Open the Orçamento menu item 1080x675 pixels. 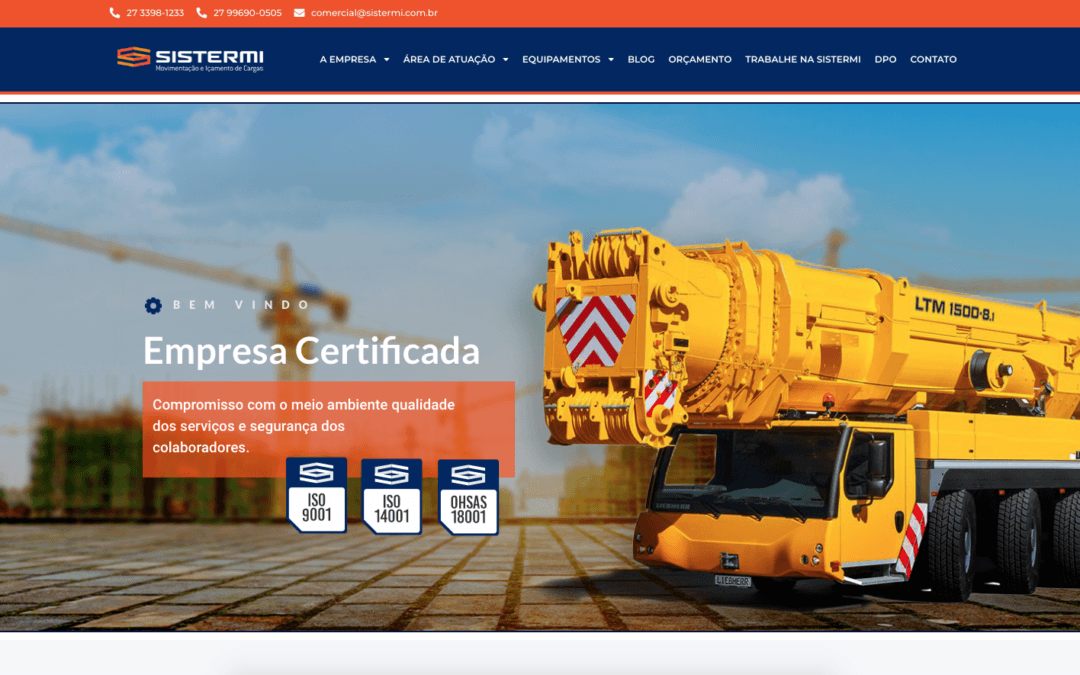[x=700, y=59]
